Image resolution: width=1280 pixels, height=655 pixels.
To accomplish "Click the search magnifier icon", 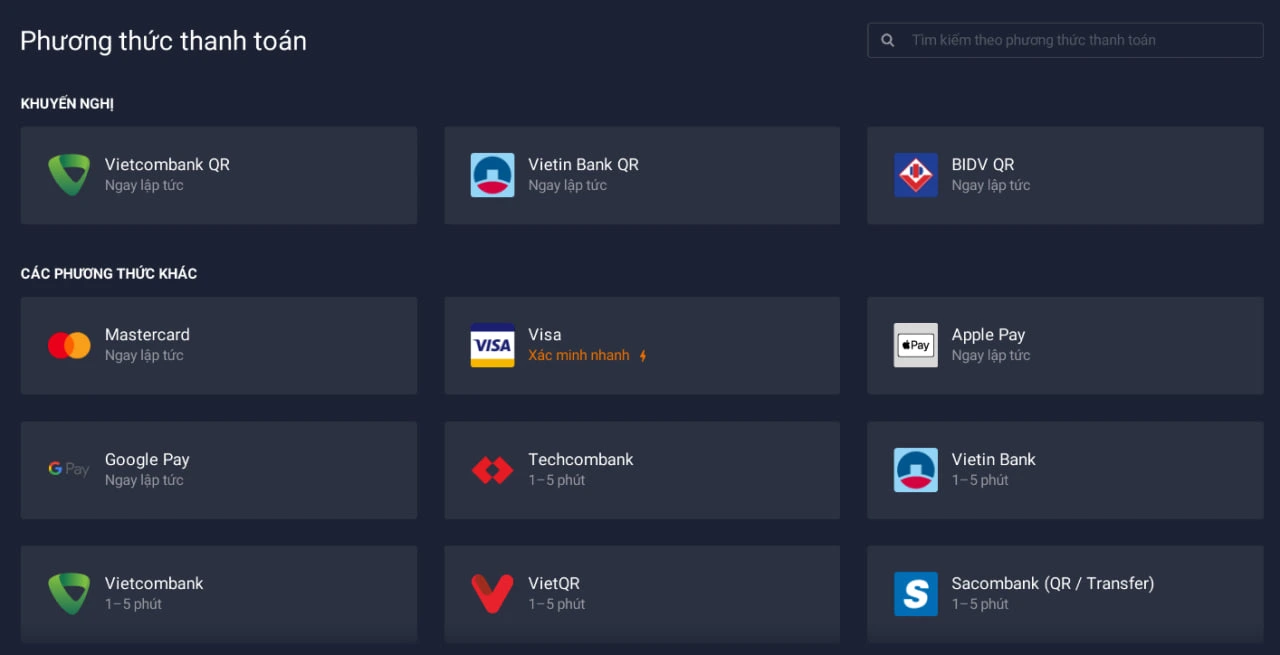I will click(888, 41).
